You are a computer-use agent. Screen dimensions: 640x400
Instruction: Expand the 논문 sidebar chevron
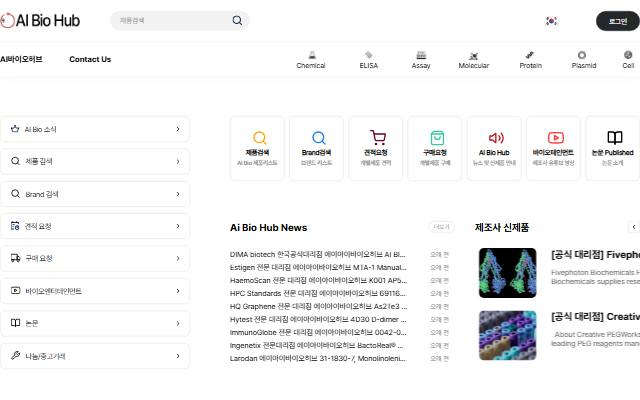pos(178,323)
